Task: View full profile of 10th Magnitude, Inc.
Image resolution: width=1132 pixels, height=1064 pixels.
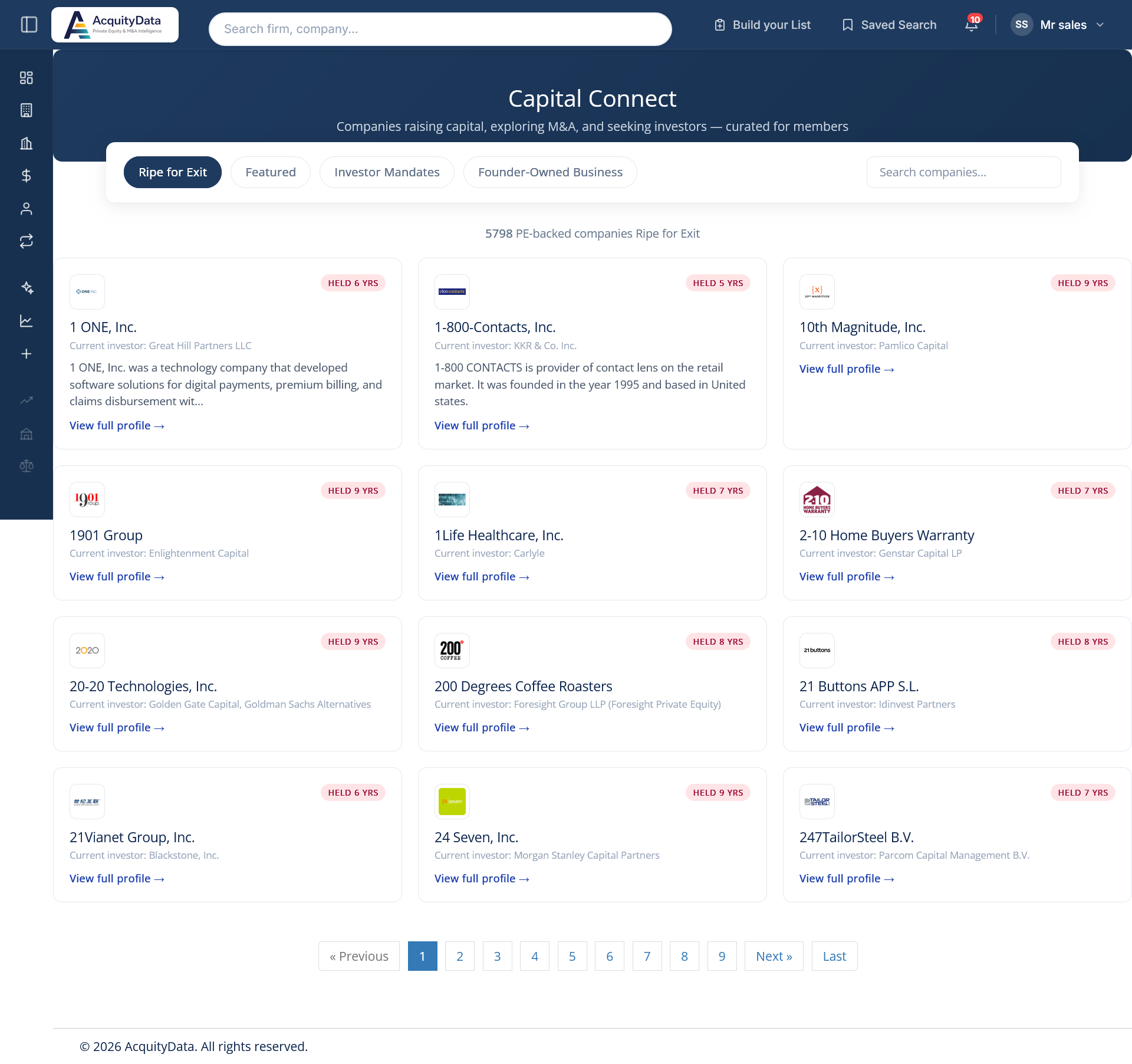Action: click(x=847, y=369)
